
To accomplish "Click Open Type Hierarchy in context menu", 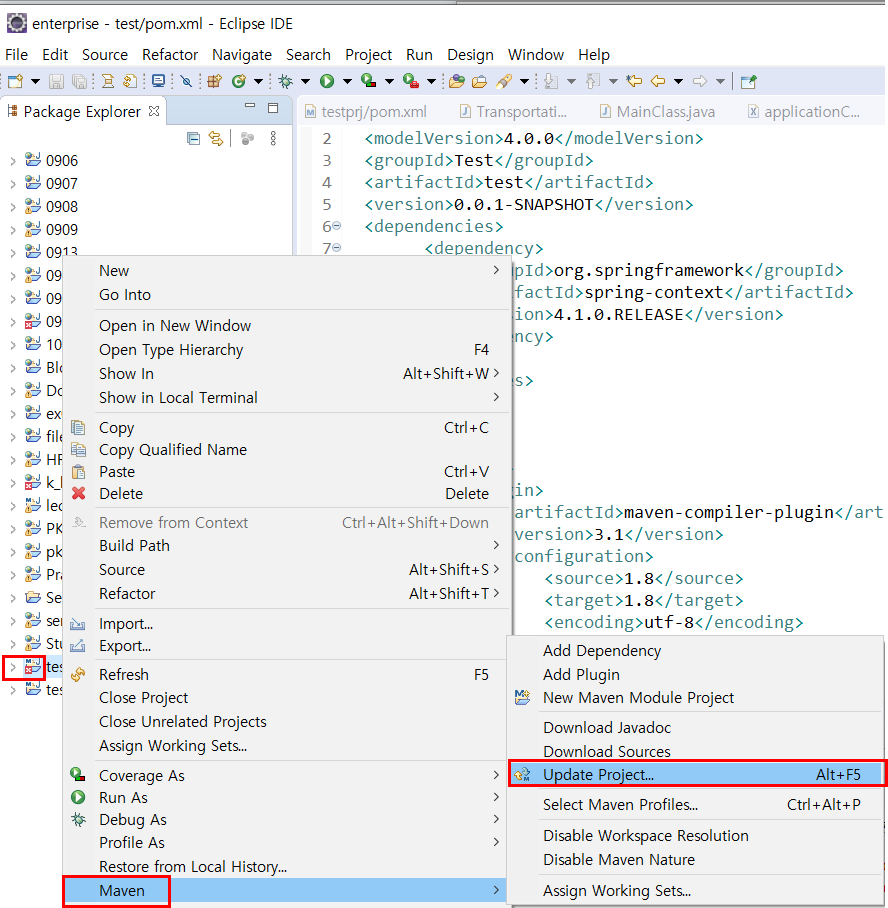I will (x=287, y=350).
